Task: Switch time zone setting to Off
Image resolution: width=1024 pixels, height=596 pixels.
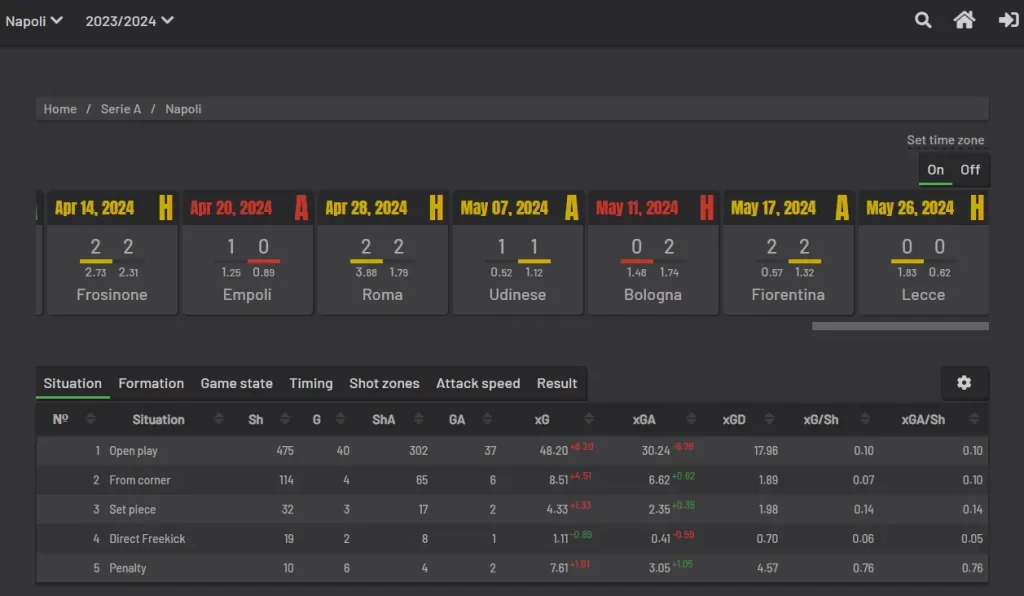Action: tap(970, 170)
